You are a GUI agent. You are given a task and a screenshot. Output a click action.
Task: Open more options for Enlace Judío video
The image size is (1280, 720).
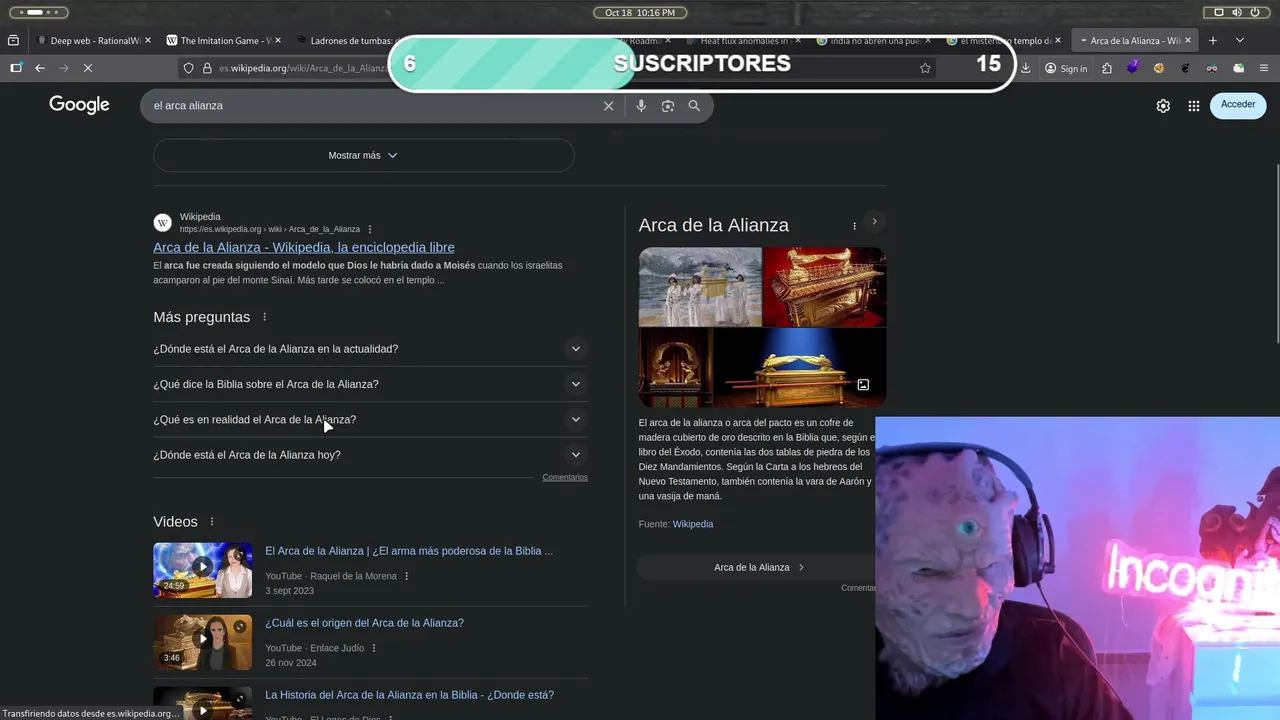(x=374, y=648)
